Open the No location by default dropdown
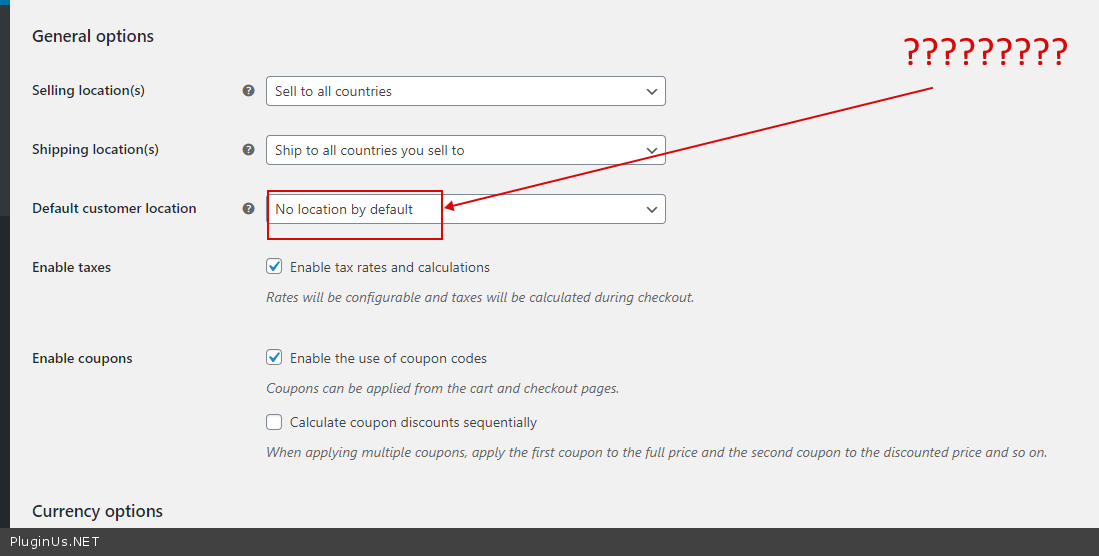The width and height of the screenshot is (1099, 556). (465, 209)
